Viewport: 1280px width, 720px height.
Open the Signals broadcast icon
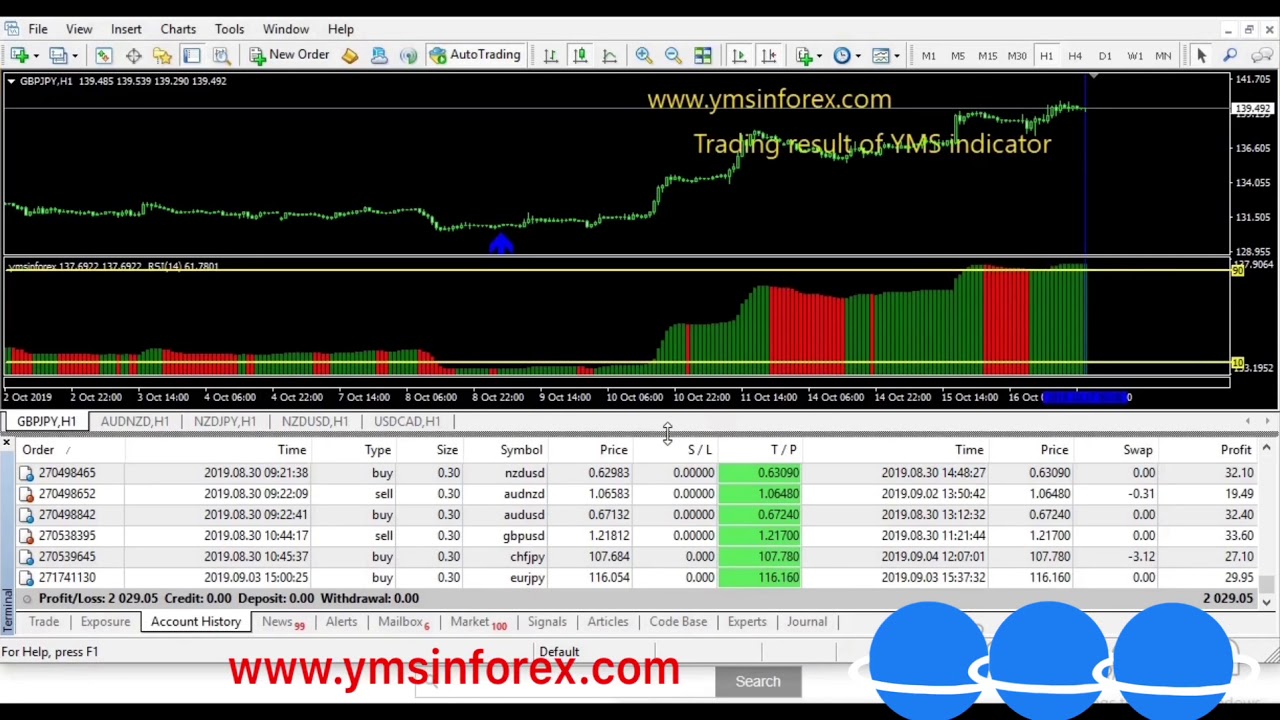[408, 55]
